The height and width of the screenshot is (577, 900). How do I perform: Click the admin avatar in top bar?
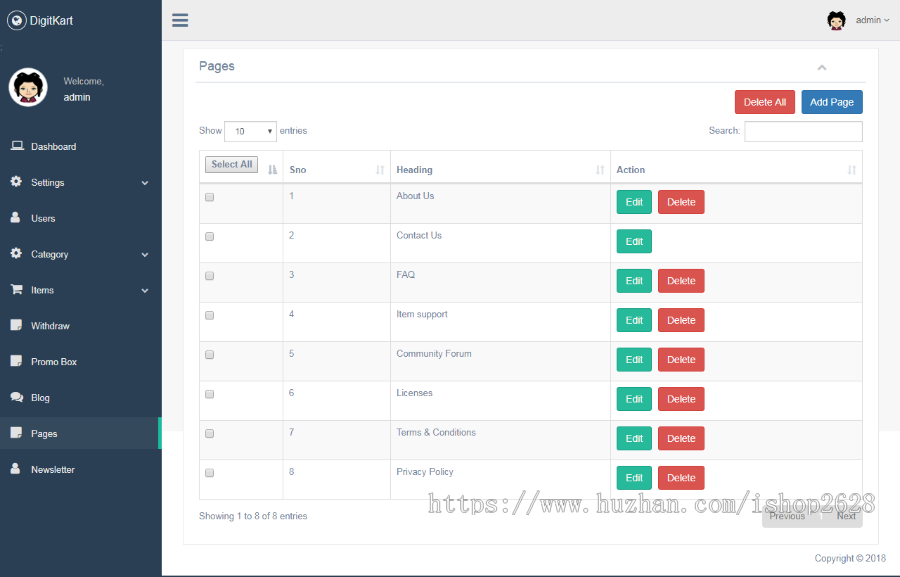[x=836, y=21]
